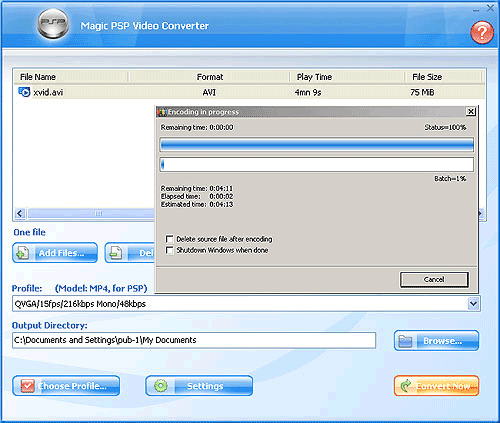500x423 pixels.
Task: Click the One file count label
Action: (29, 232)
